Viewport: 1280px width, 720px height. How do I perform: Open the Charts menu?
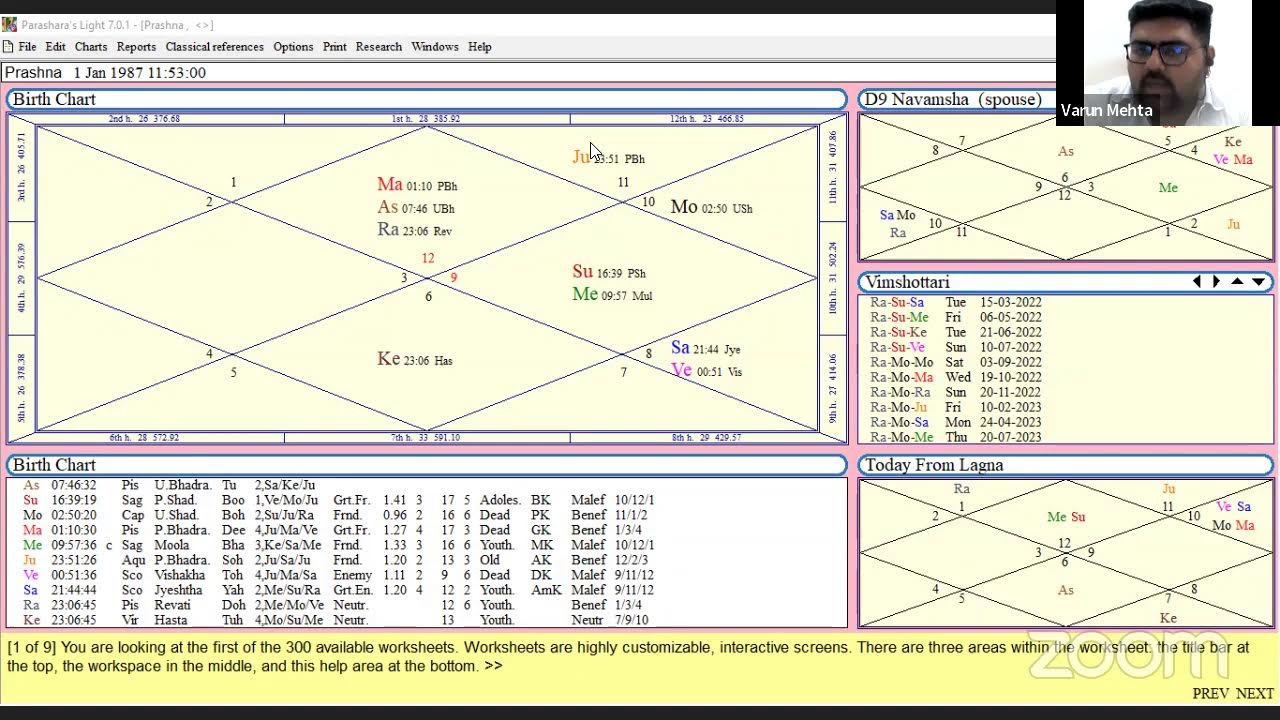pyautogui.click(x=90, y=47)
